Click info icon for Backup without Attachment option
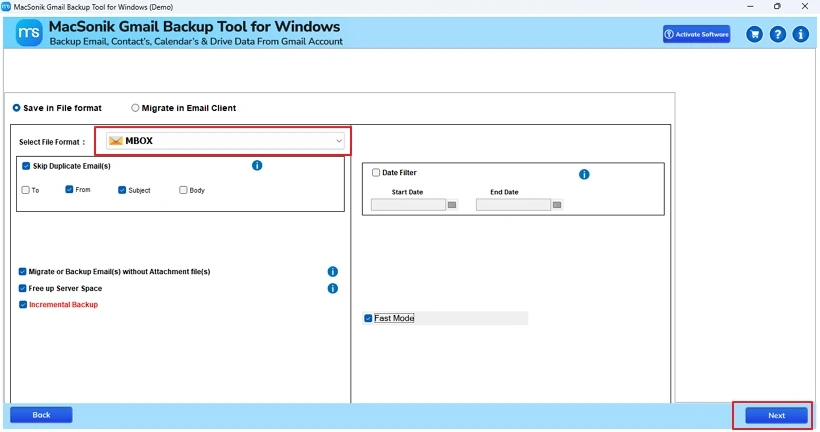The width and height of the screenshot is (820, 432). click(333, 272)
